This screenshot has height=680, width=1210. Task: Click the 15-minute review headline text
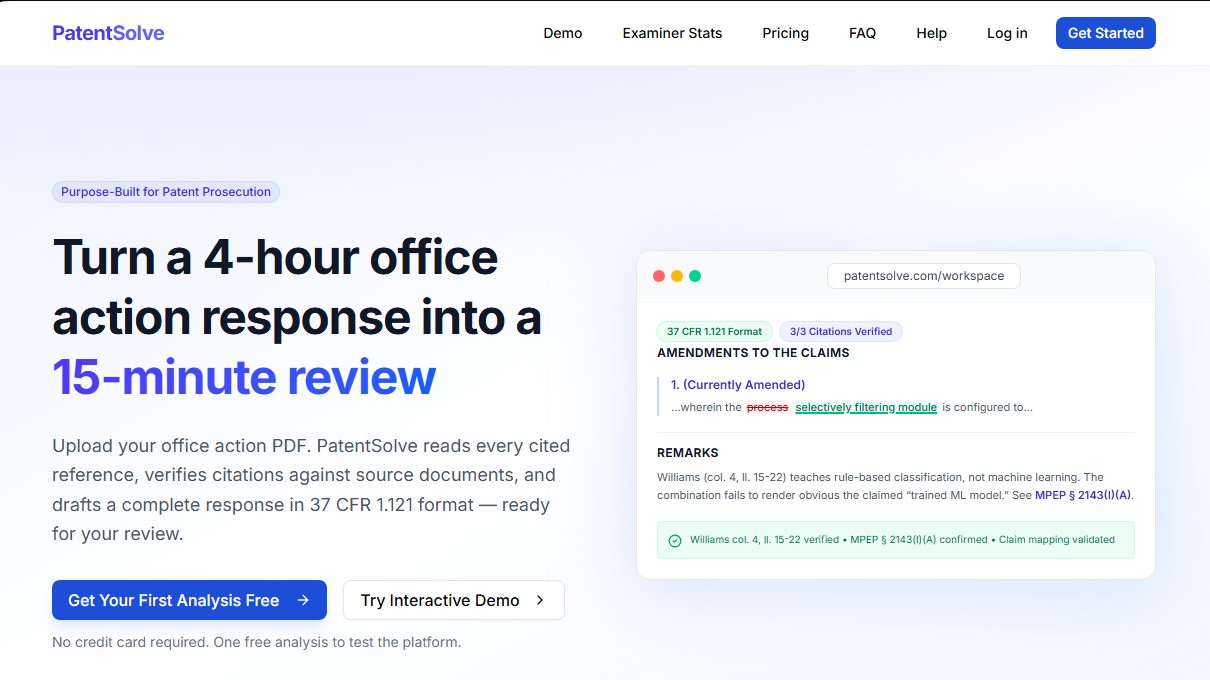[244, 377]
